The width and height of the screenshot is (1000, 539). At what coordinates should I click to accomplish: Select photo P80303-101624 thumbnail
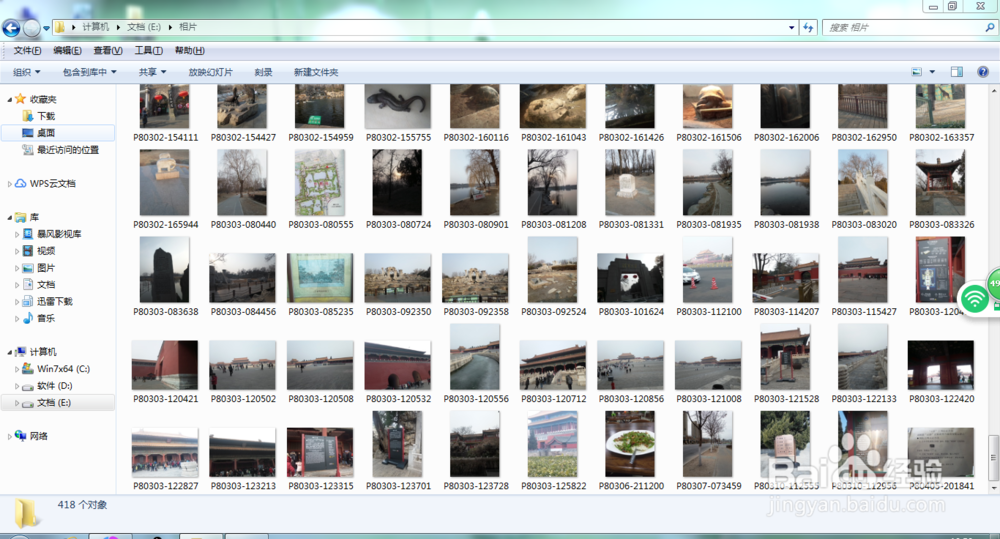tap(631, 277)
